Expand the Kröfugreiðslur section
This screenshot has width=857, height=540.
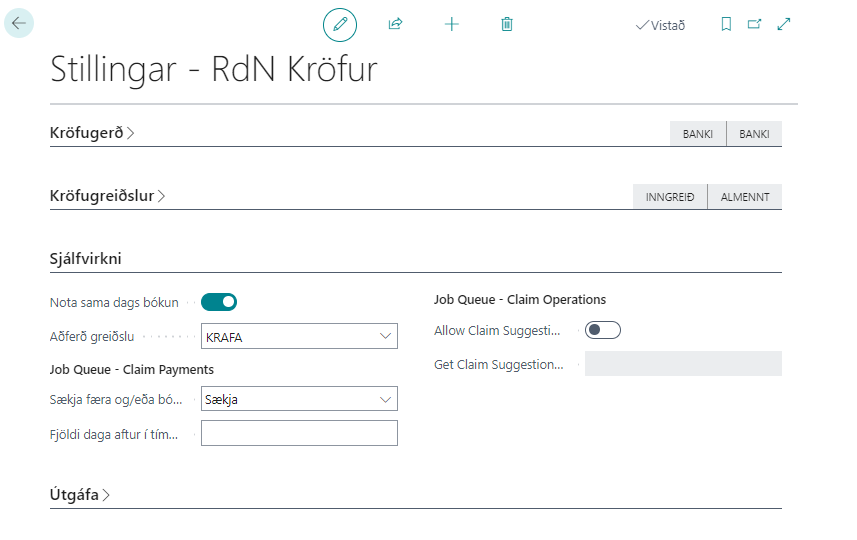click(x=107, y=196)
